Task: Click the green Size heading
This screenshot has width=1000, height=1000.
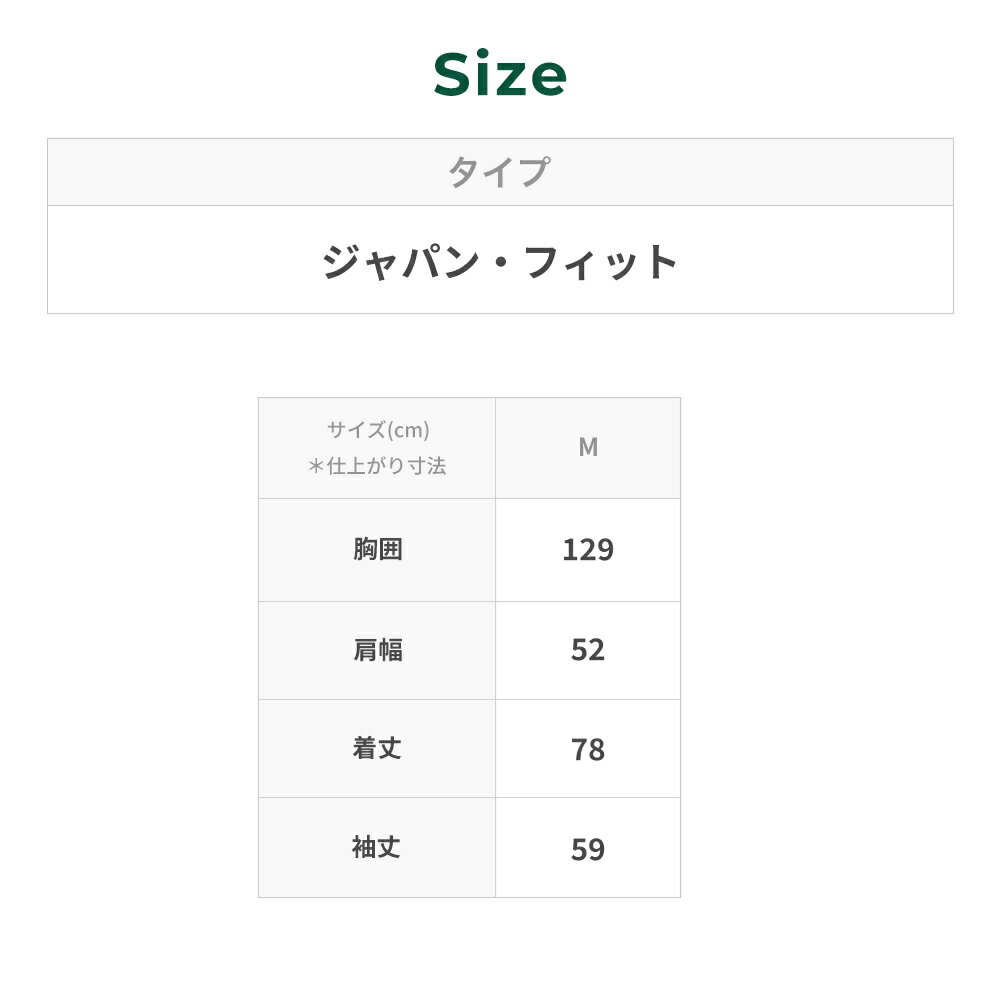Action: (x=500, y=75)
